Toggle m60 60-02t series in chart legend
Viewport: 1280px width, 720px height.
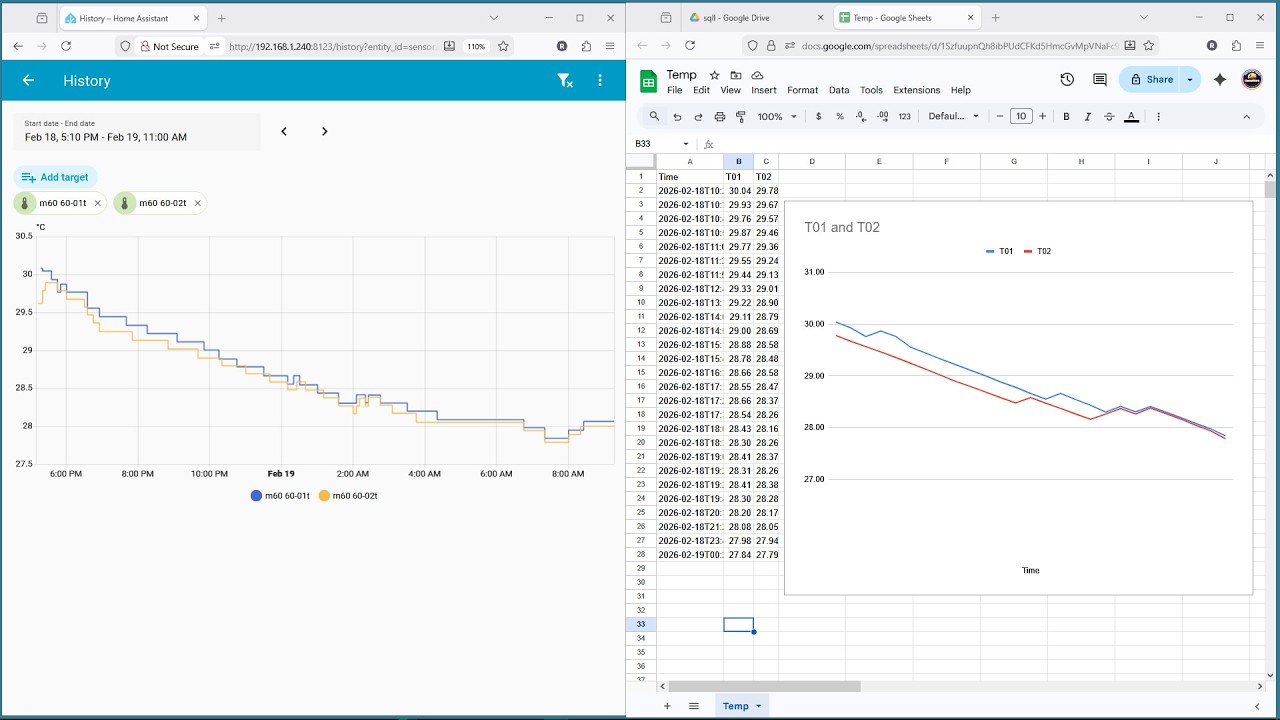[347, 496]
